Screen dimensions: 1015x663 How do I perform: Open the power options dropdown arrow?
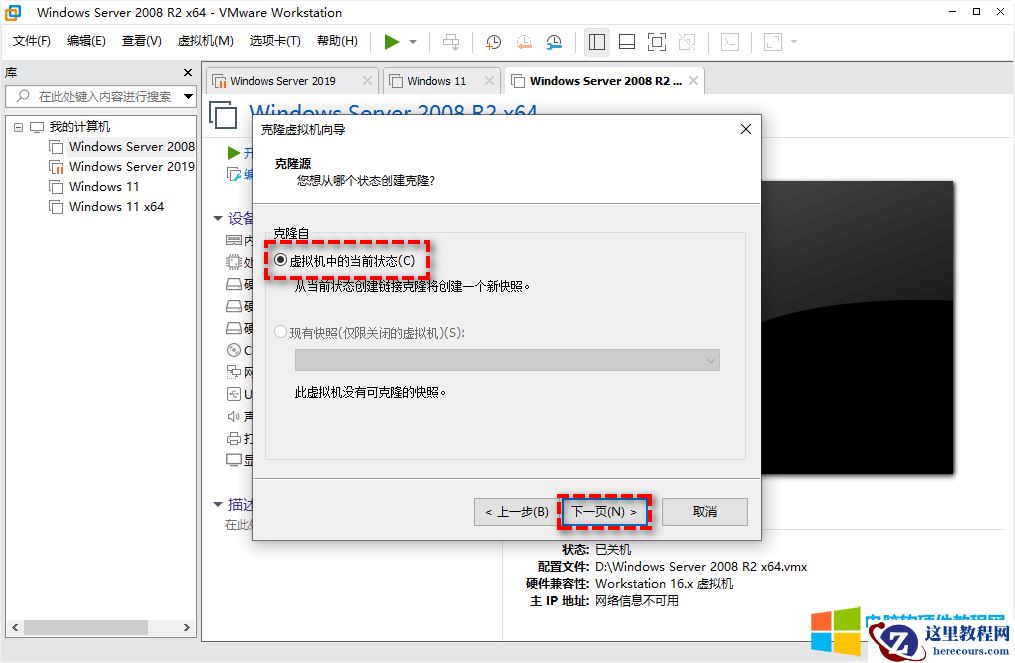click(x=413, y=42)
